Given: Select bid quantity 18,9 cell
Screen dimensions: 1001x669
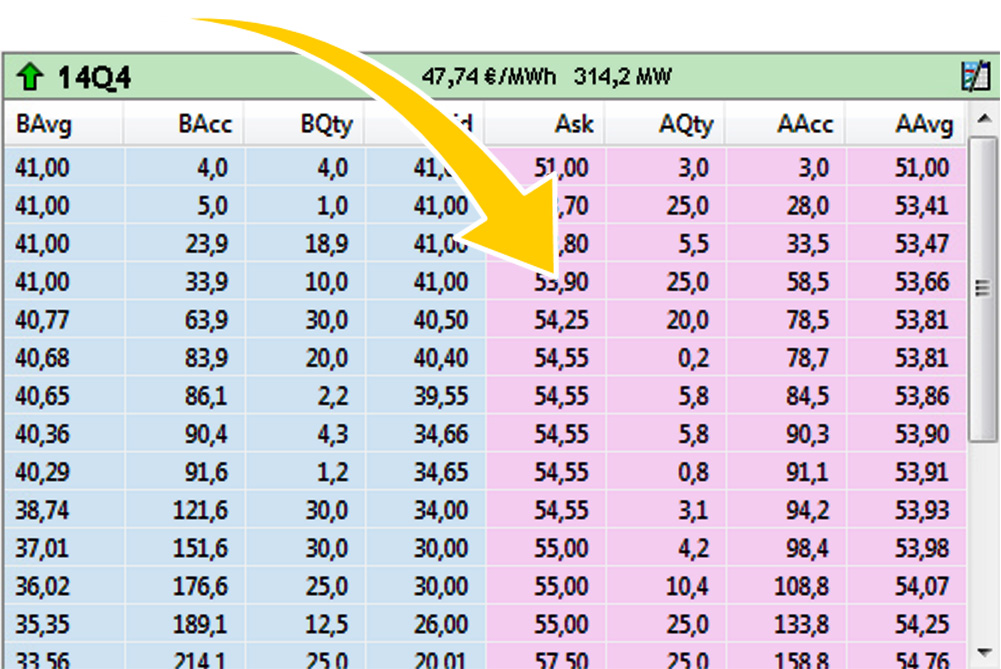Looking at the screenshot, I should [x=325, y=245].
